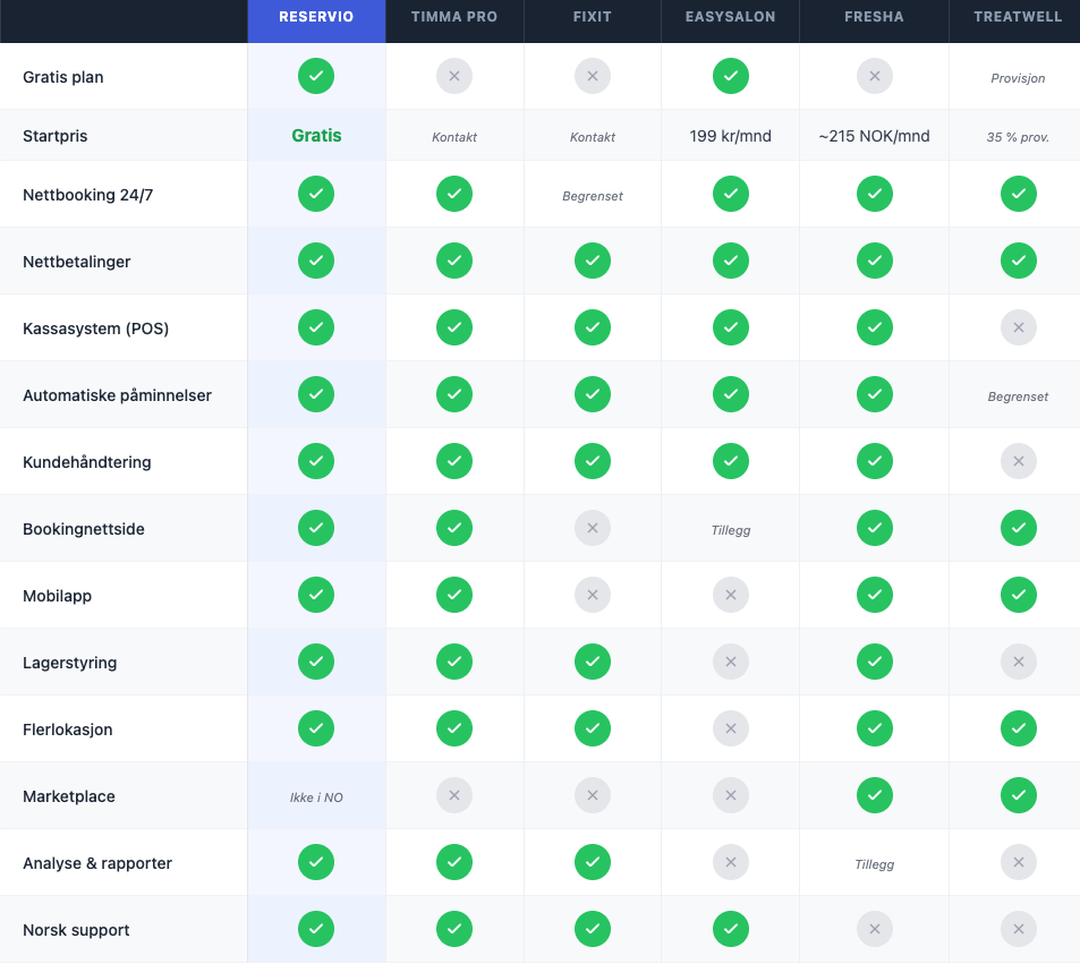Click Reservio's check icon for Gratis plan
1080x964 pixels.
point(316,76)
